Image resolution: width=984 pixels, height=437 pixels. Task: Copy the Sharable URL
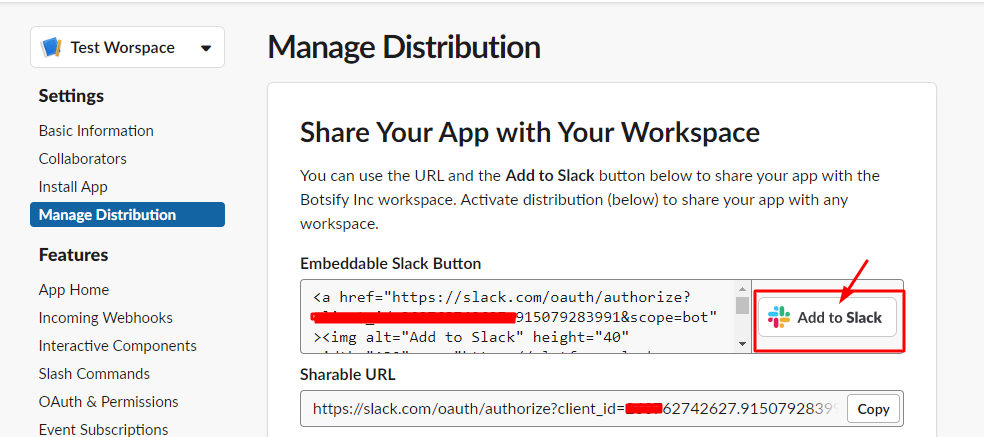[x=872, y=409]
